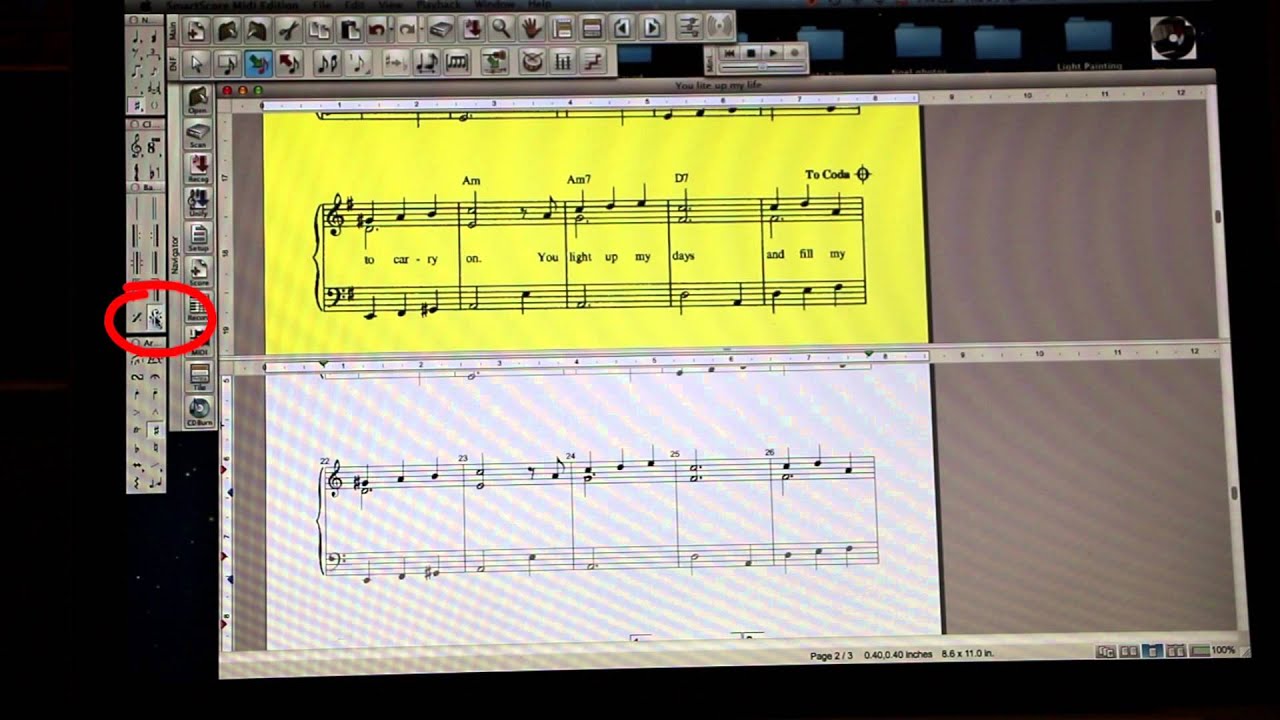Go to next page with right arrow icon
This screenshot has height=720, width=1280.
(x=652, y=28)
